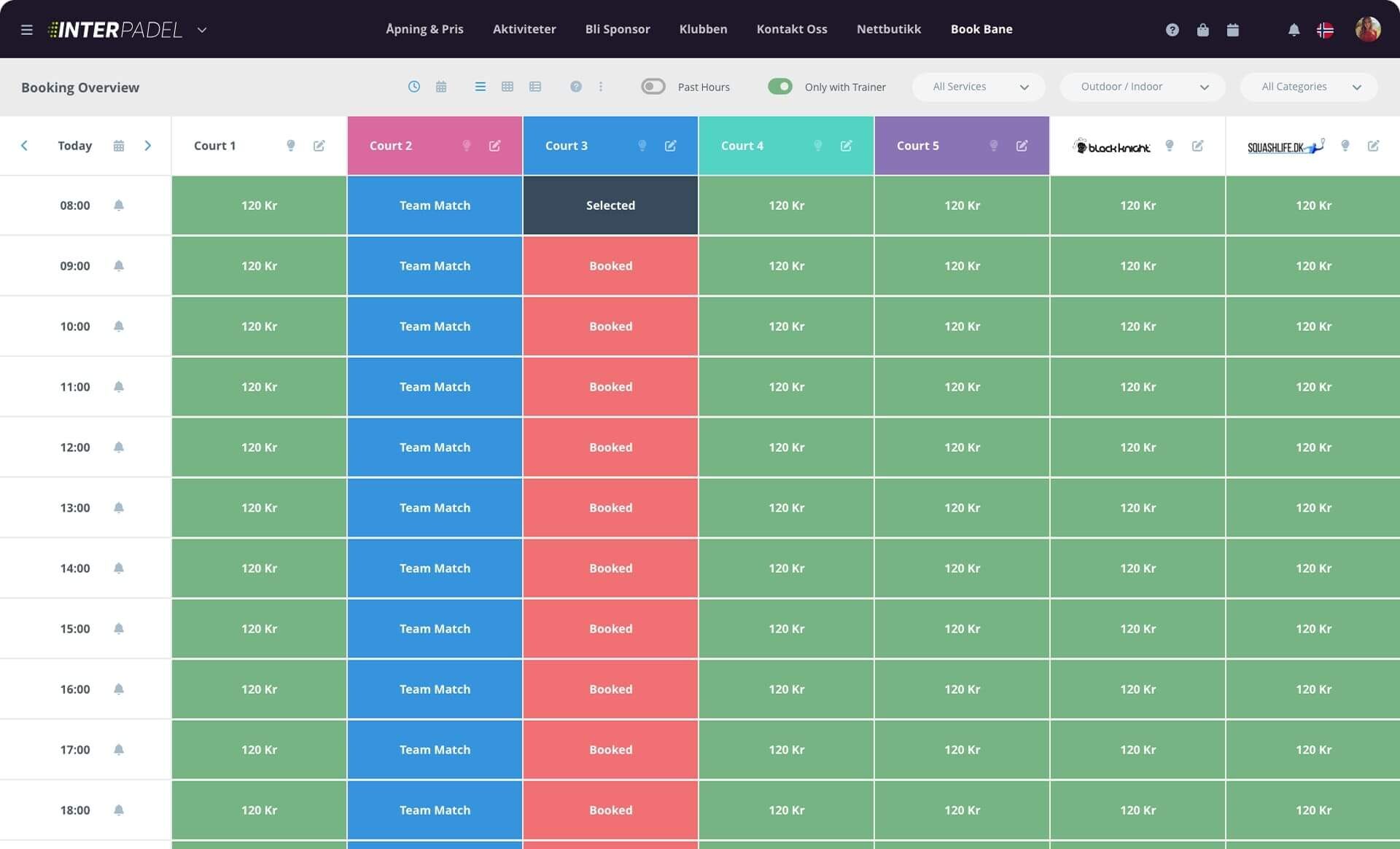Screen dimensions: 1400x849
Task: Enable the Past Hours toggle
Action: 653,87
